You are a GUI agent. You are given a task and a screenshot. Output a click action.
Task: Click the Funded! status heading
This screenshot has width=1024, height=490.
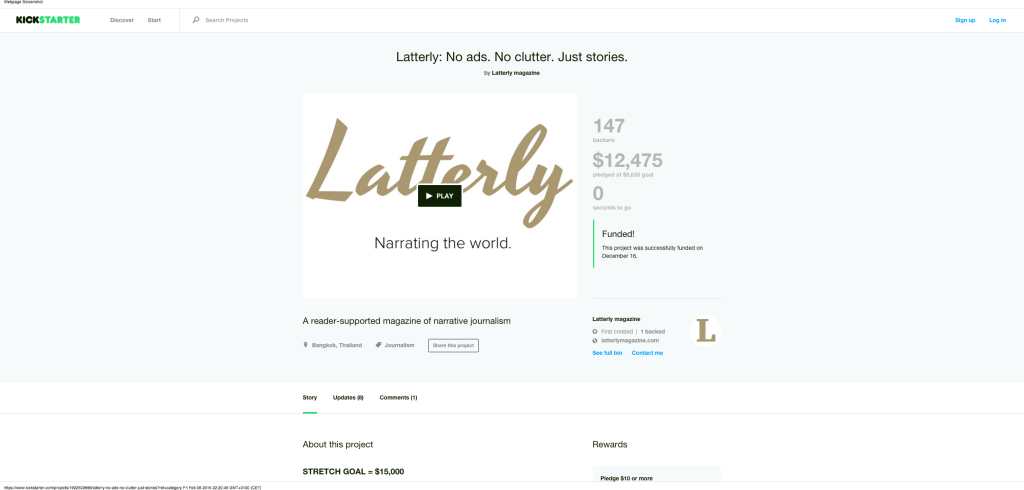pyautogui.click(x=618, y=233)
